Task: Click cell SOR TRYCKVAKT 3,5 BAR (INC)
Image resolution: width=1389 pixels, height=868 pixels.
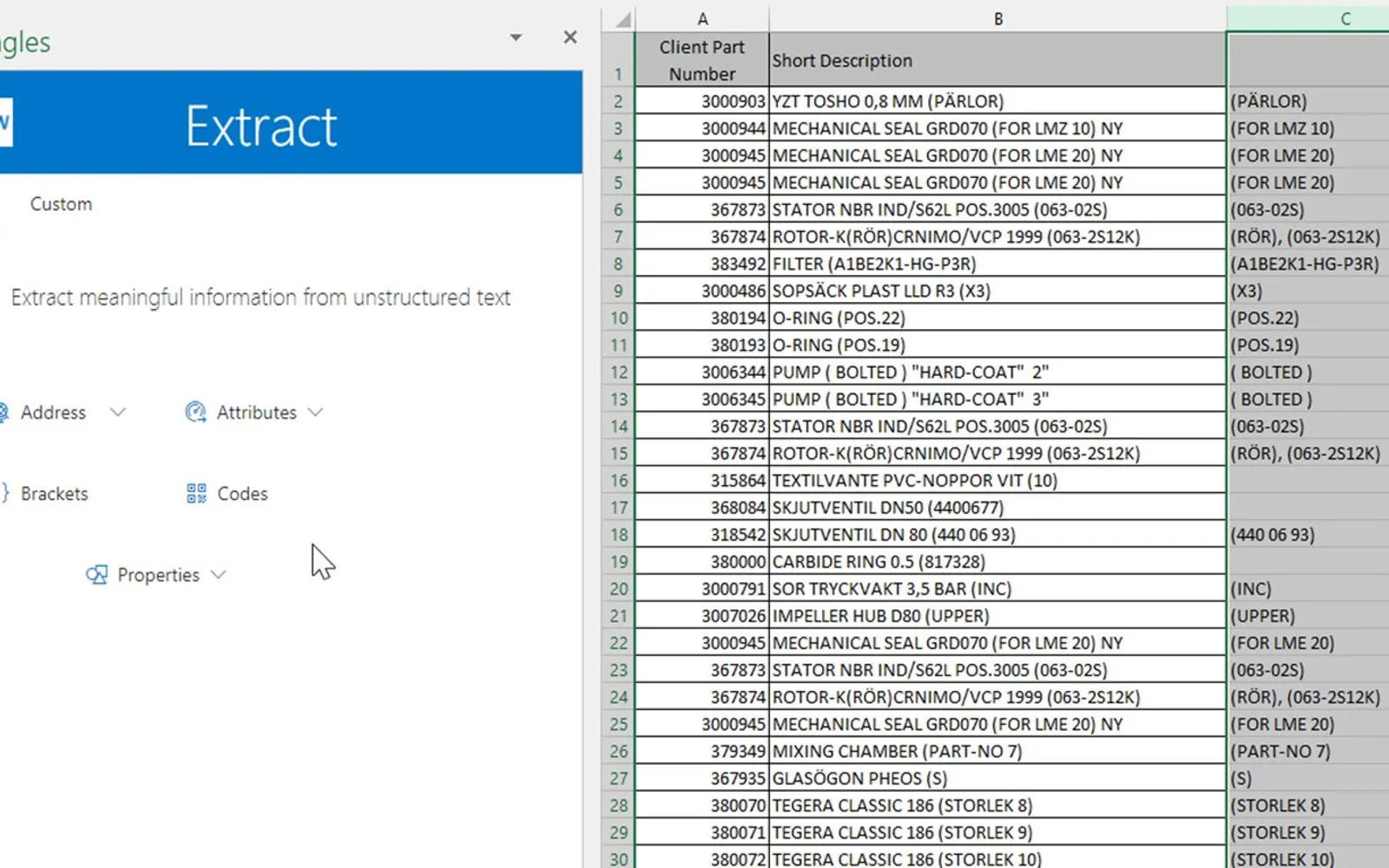Action: 997,589
